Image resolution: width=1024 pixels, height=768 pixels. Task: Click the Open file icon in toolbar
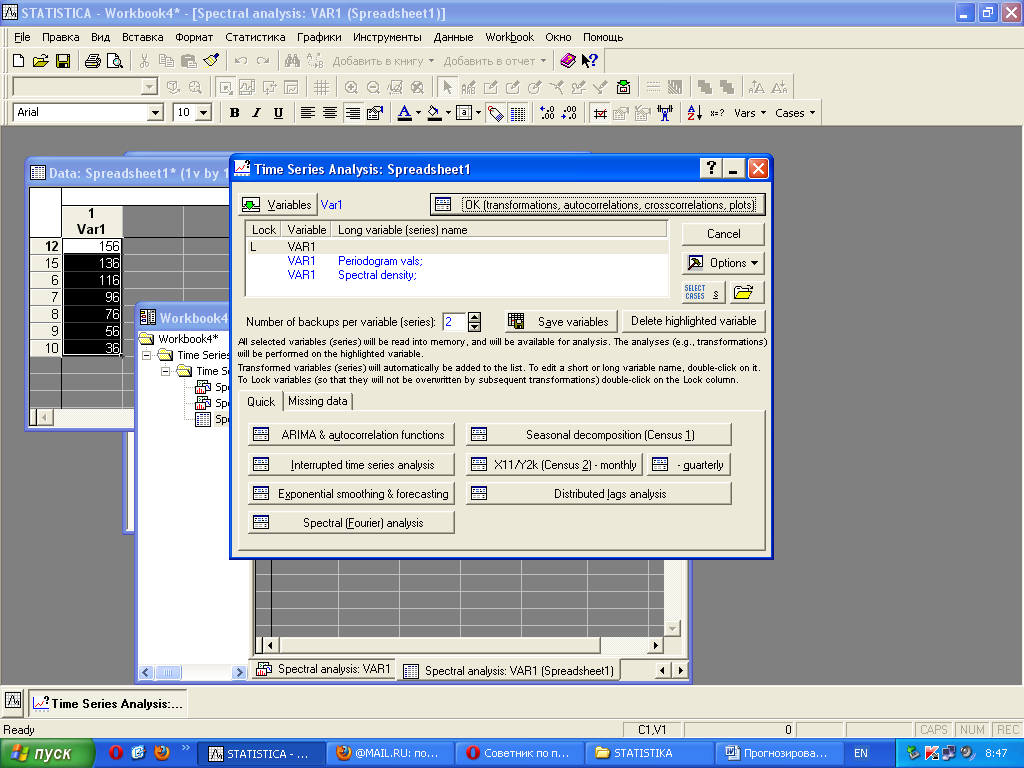(x=40, y=61)
